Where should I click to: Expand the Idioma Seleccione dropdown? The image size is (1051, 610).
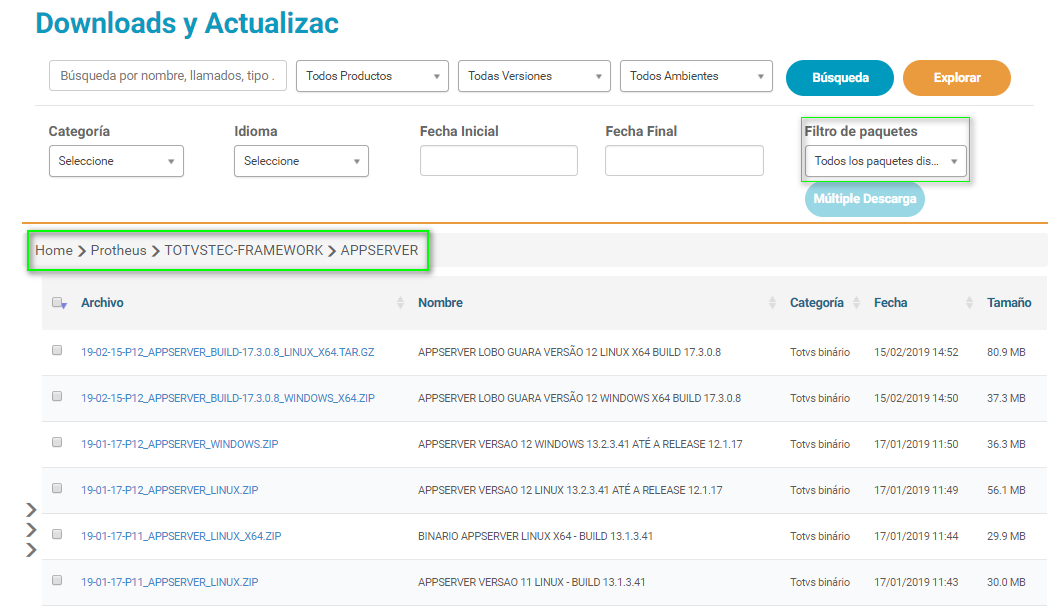point(301,161)
